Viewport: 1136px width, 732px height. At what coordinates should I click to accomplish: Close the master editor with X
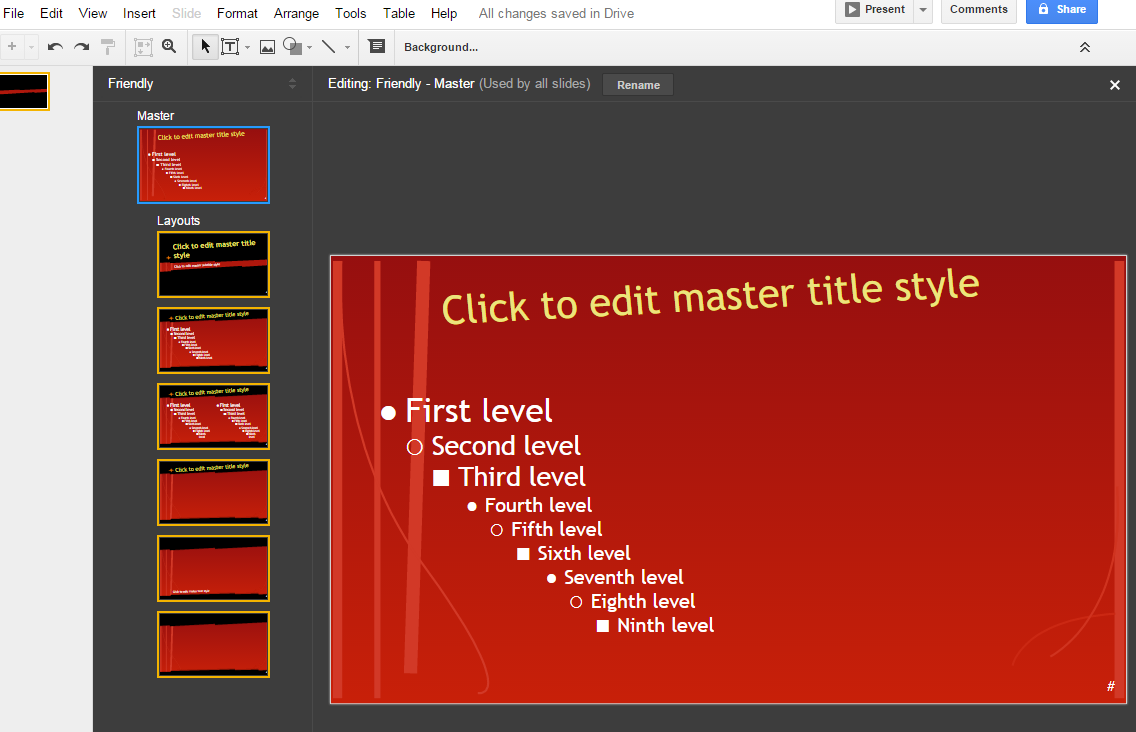coord(1114,85)
